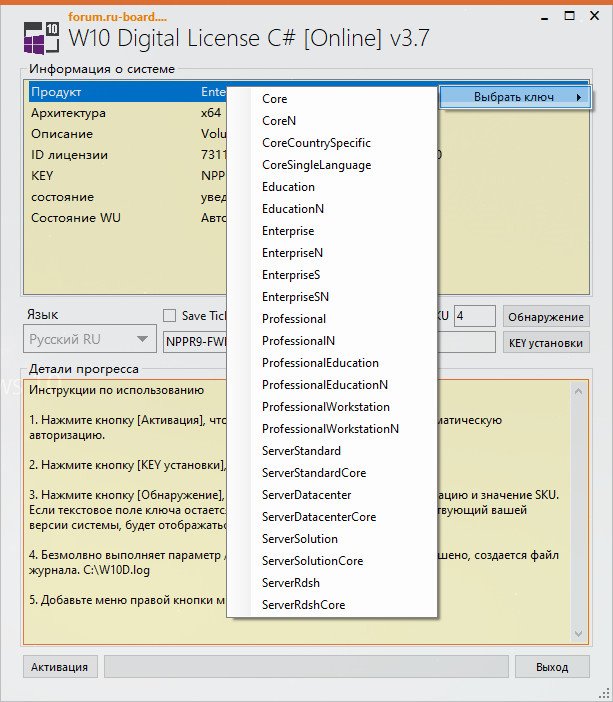
Task: Click the KEY установки button
Action: tap(546, 343)
